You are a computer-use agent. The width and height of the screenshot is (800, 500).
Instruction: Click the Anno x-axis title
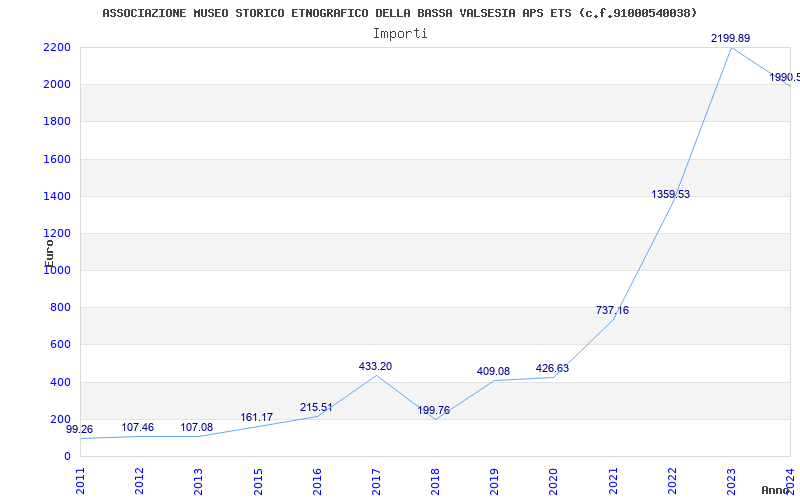(775, 490)
